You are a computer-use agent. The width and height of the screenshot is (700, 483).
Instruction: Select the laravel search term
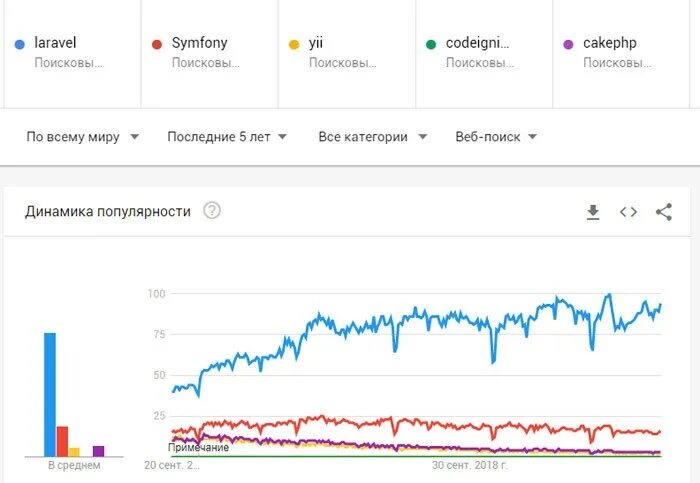(x=56, y=43)
